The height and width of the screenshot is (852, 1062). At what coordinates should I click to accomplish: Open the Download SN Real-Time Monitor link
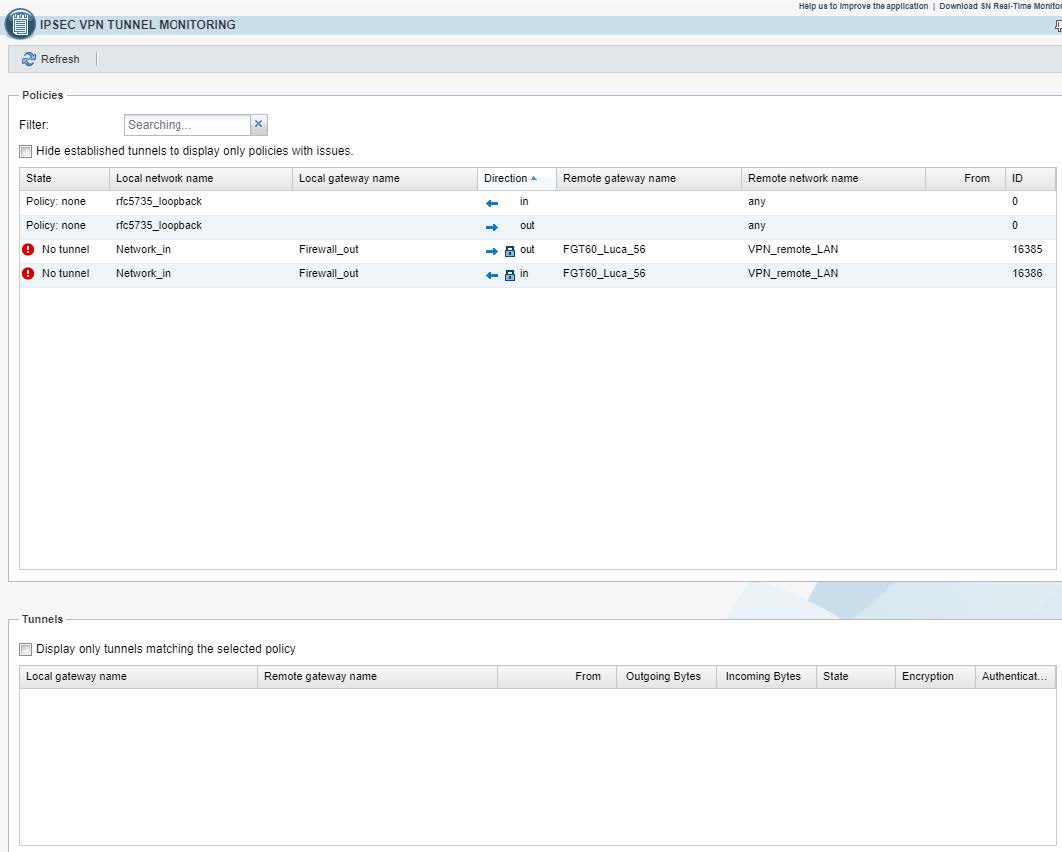click(1000, 6)
